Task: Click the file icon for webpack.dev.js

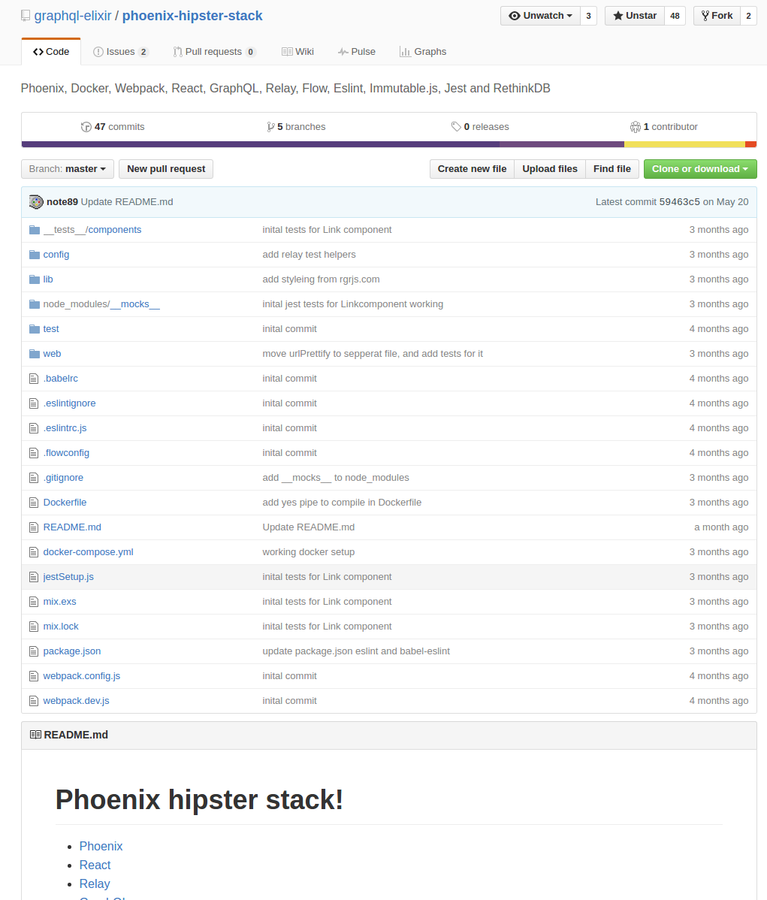Action: (34, 701)
